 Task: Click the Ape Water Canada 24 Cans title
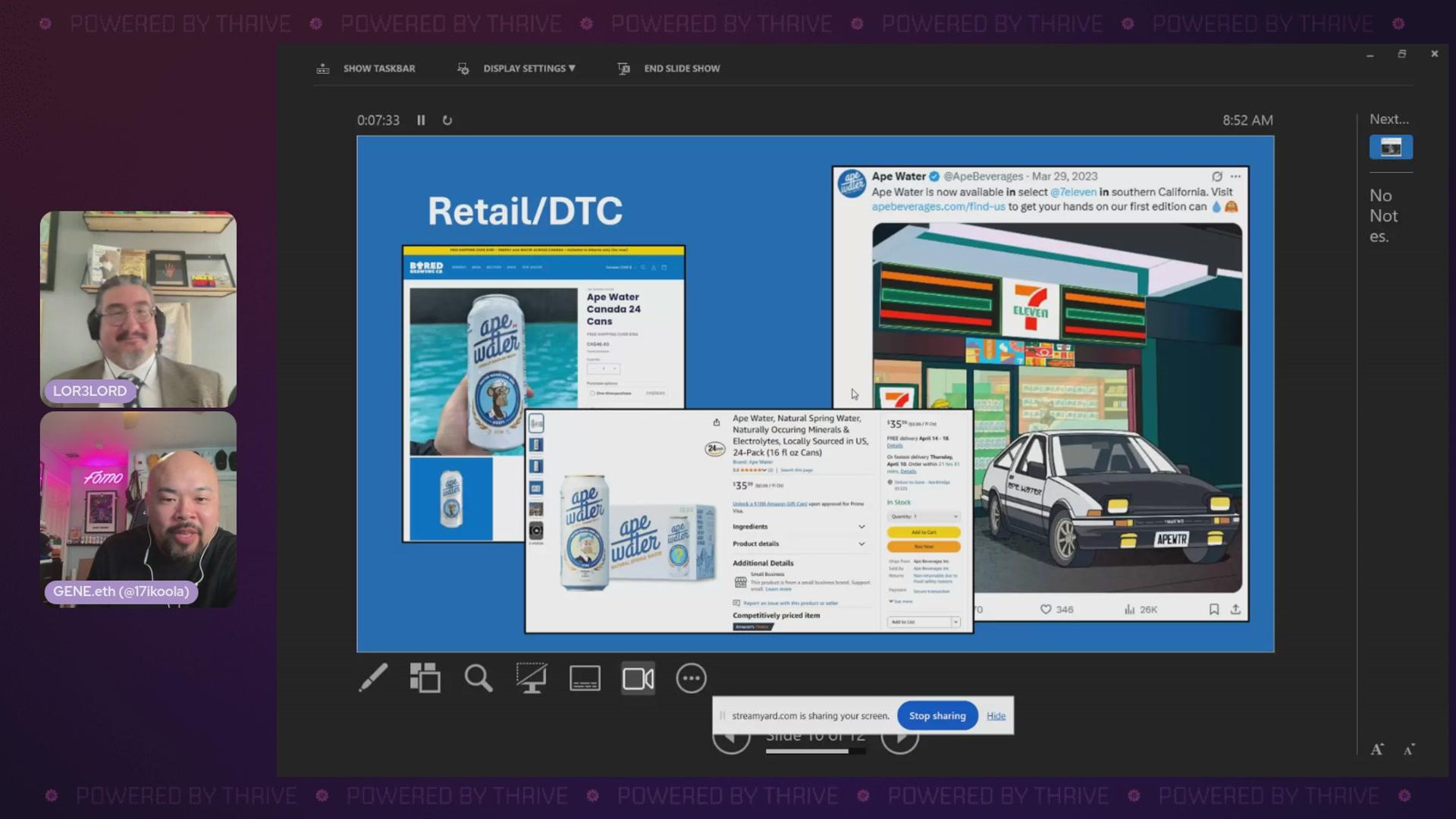tap(613, 309)
